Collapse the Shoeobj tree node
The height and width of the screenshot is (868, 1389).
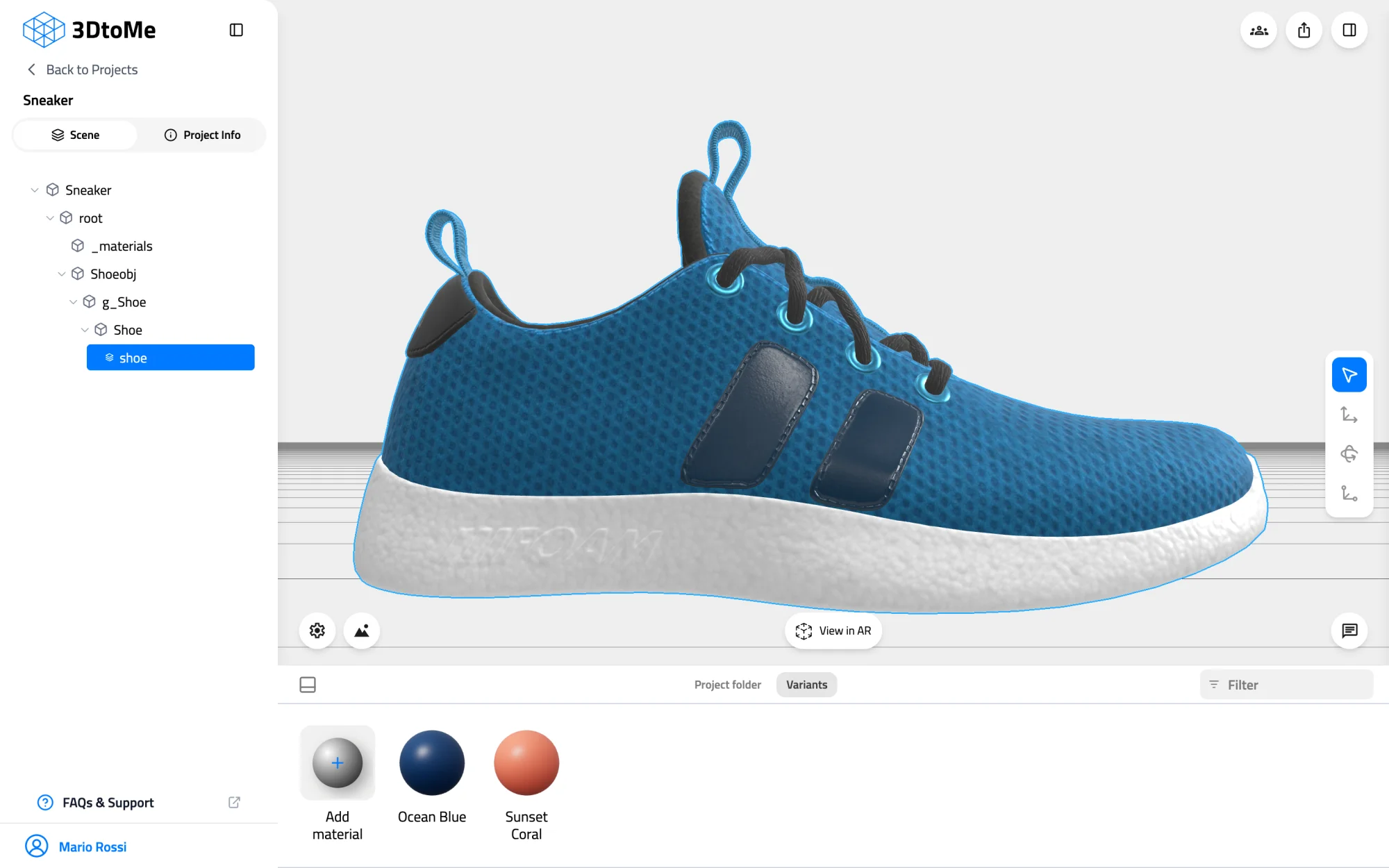(62, 274)
